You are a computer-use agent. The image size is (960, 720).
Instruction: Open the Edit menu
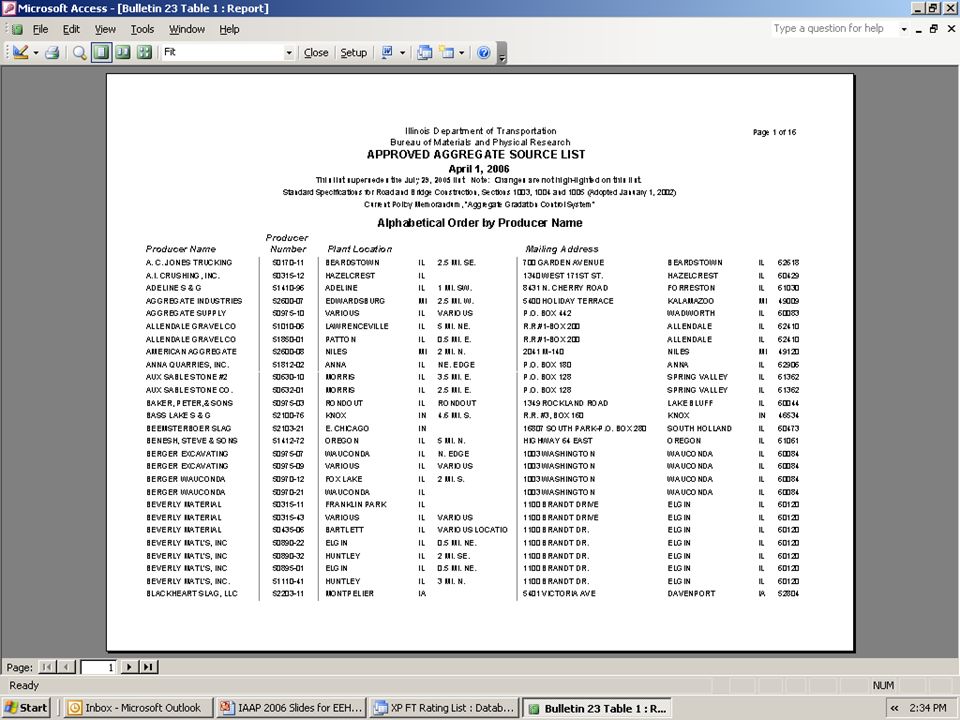click(71, 29)
